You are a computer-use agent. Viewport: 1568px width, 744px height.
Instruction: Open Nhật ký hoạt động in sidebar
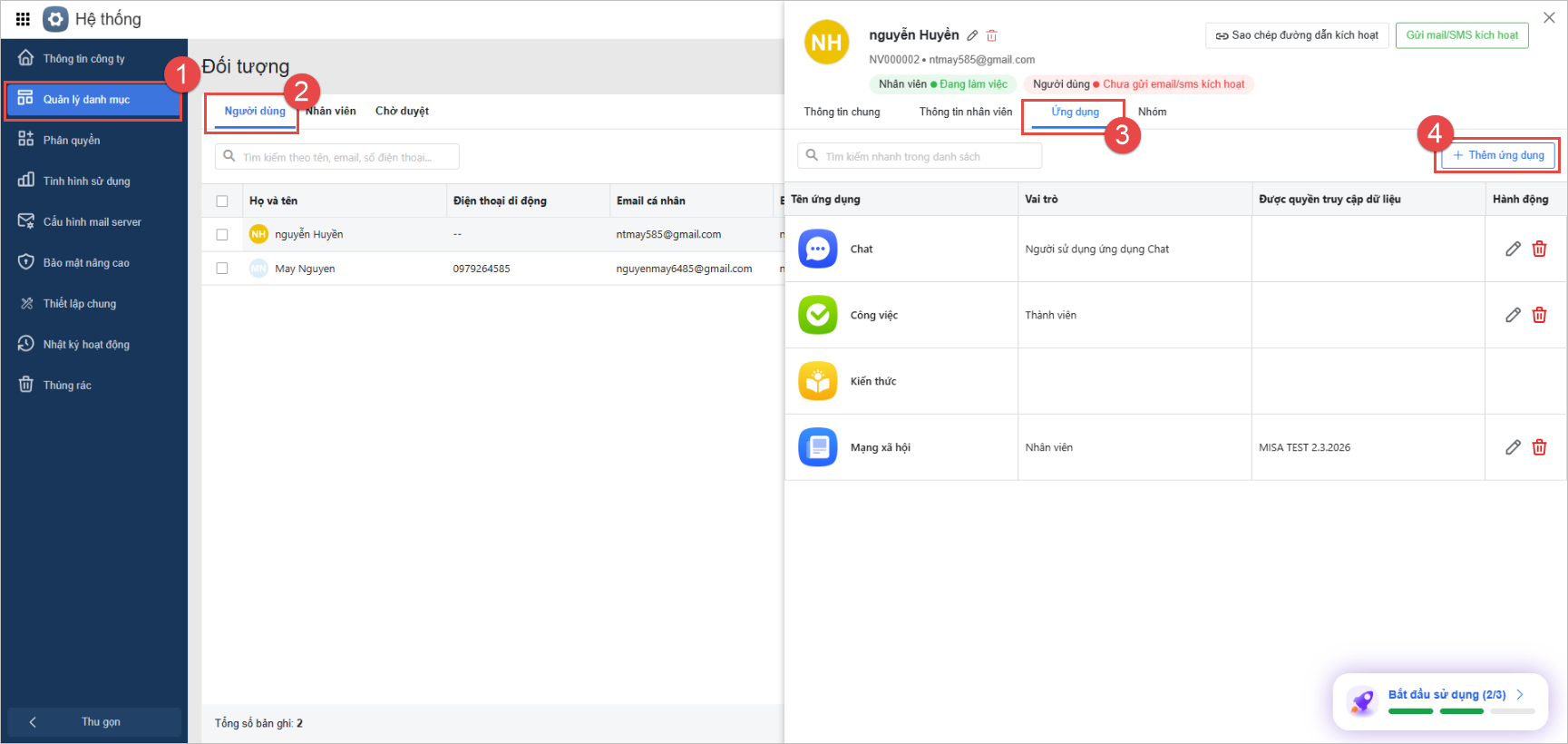click(x=86, y=344)
